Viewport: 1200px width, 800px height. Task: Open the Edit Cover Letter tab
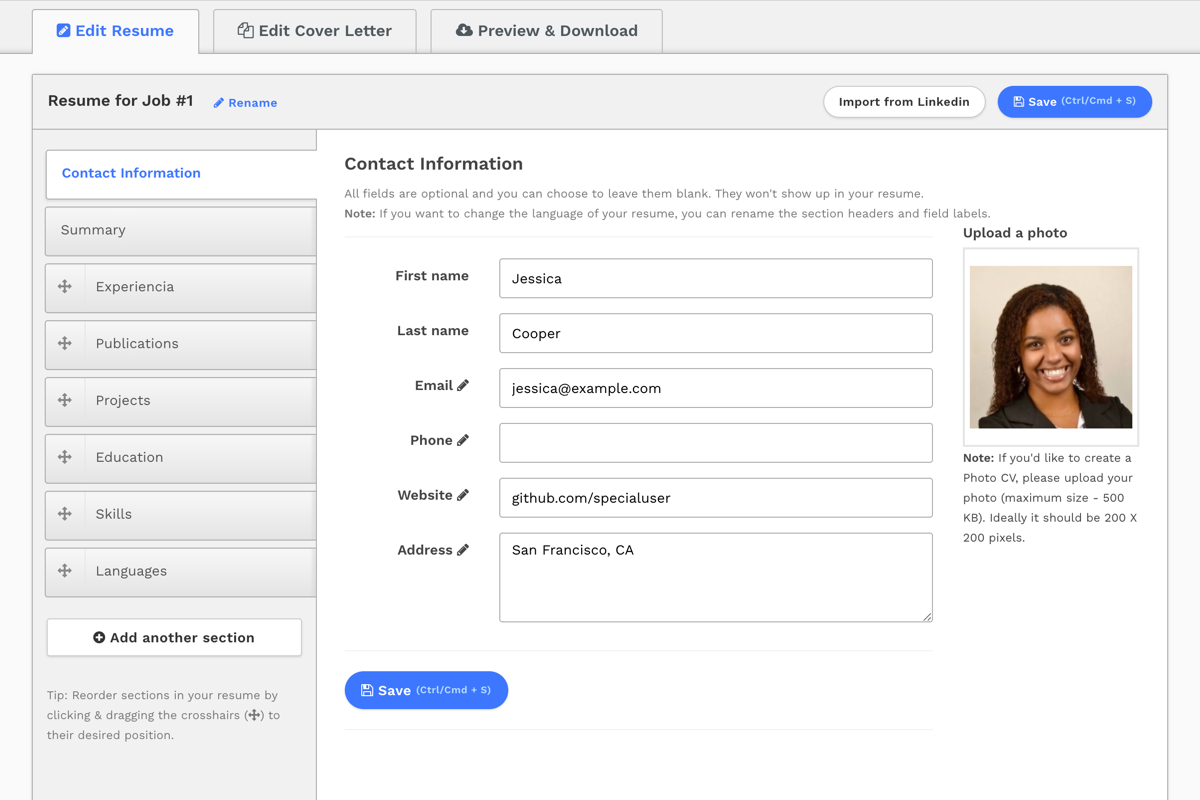point(315,31)
